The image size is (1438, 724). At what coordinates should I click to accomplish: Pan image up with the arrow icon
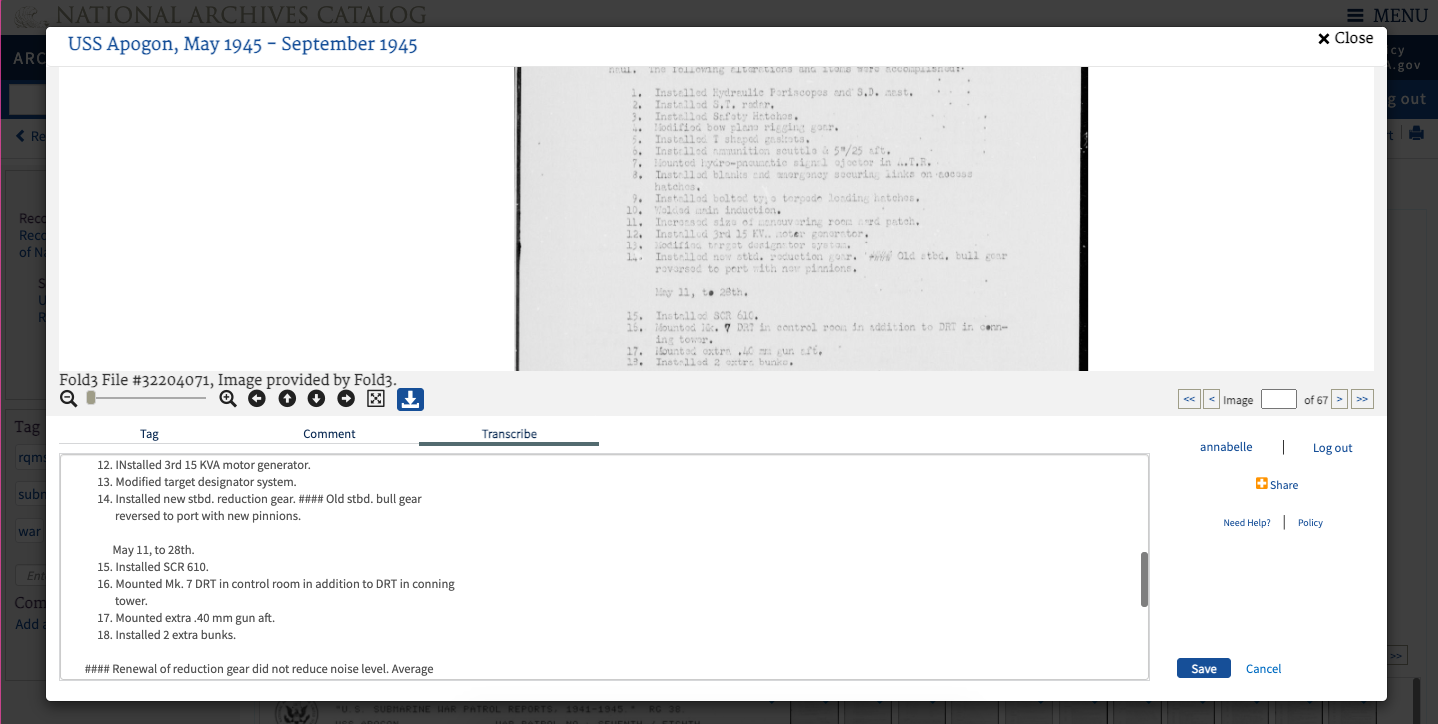tap(287, 399)
